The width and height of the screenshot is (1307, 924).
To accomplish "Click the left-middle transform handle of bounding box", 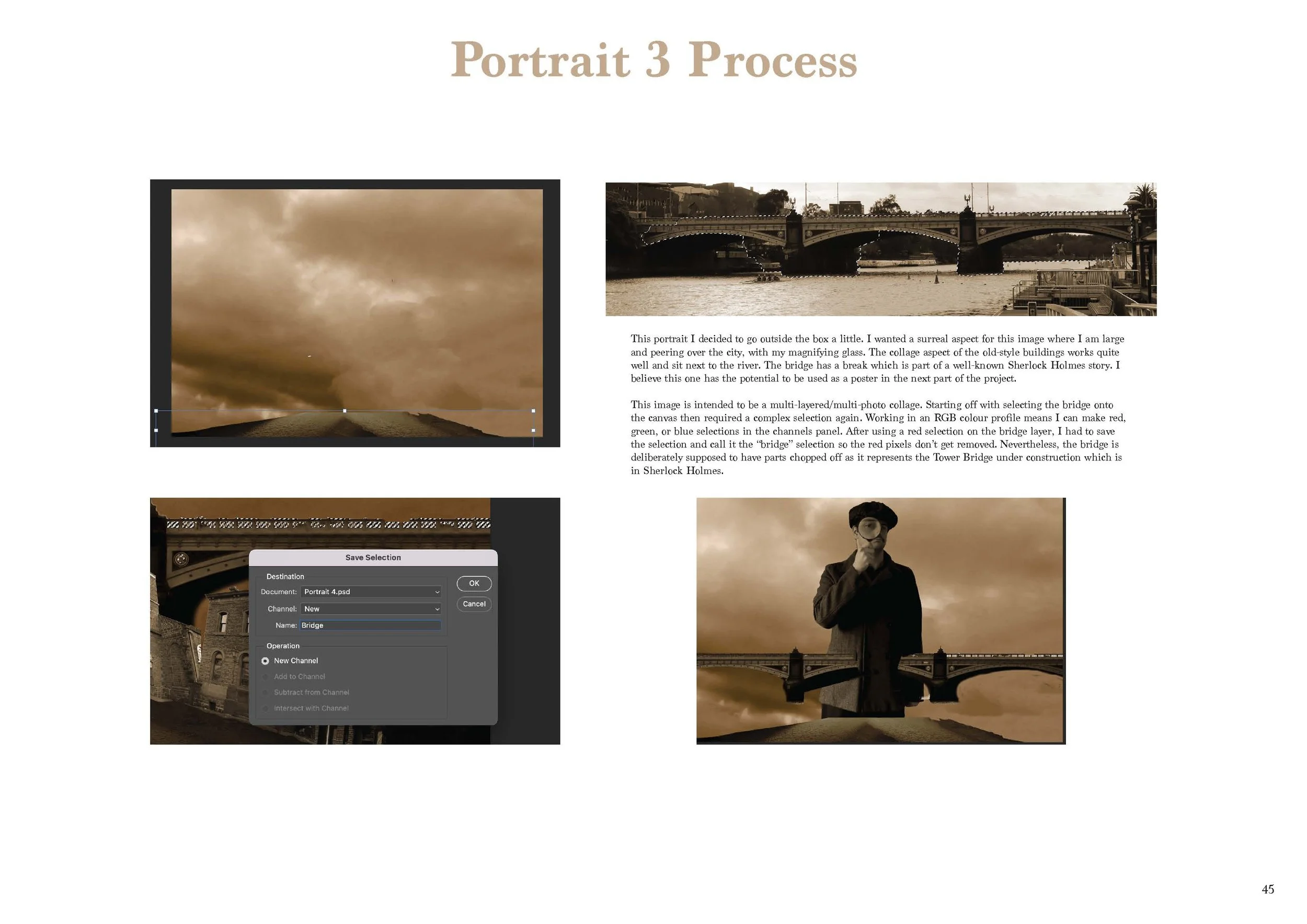I will (156, 430).
